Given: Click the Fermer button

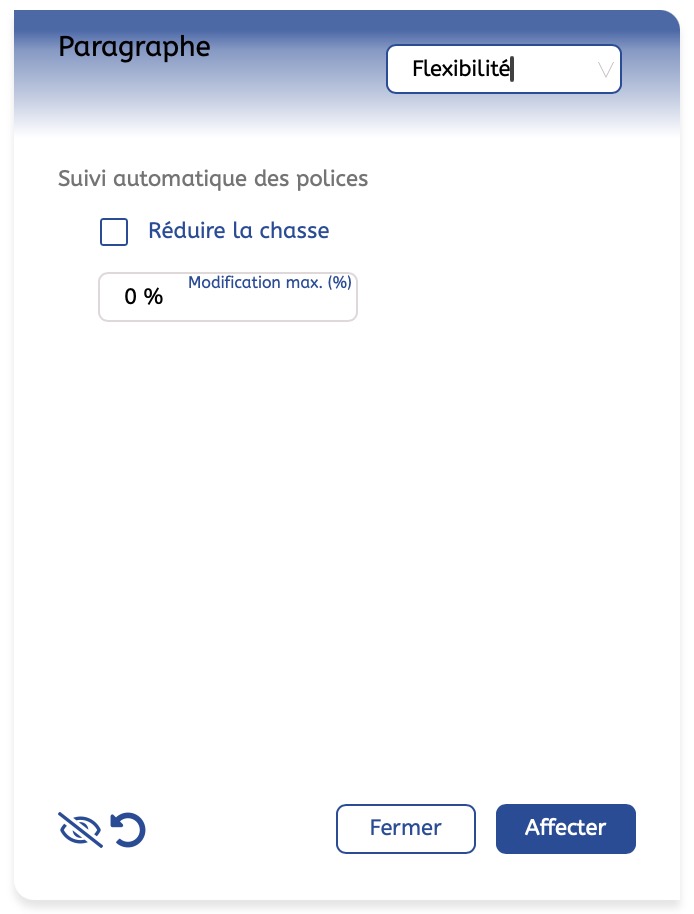Looking at the screenshot, I should pos(406,828).
